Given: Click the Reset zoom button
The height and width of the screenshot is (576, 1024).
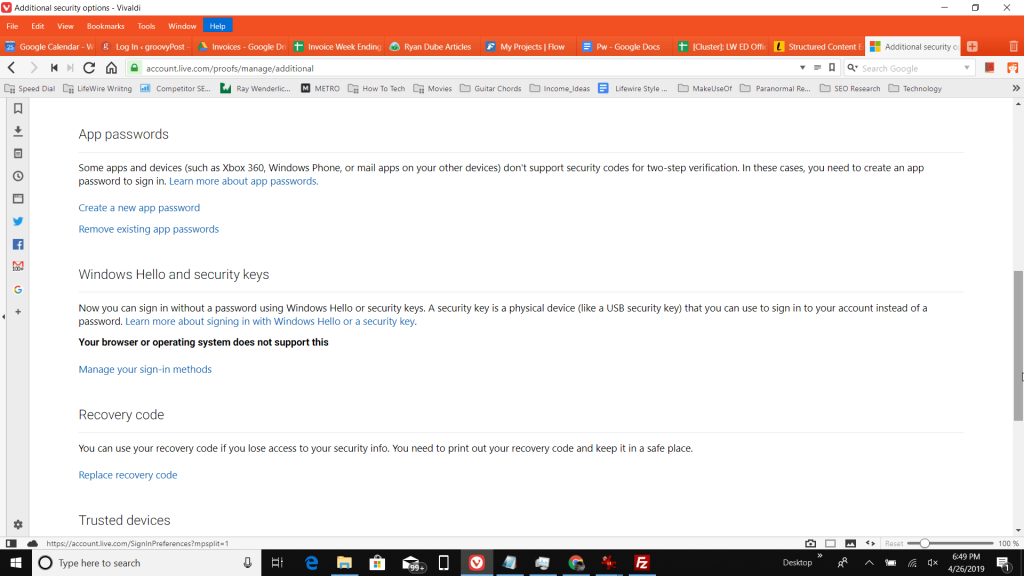Looking at the screenshot, I should tap(894, 543).
